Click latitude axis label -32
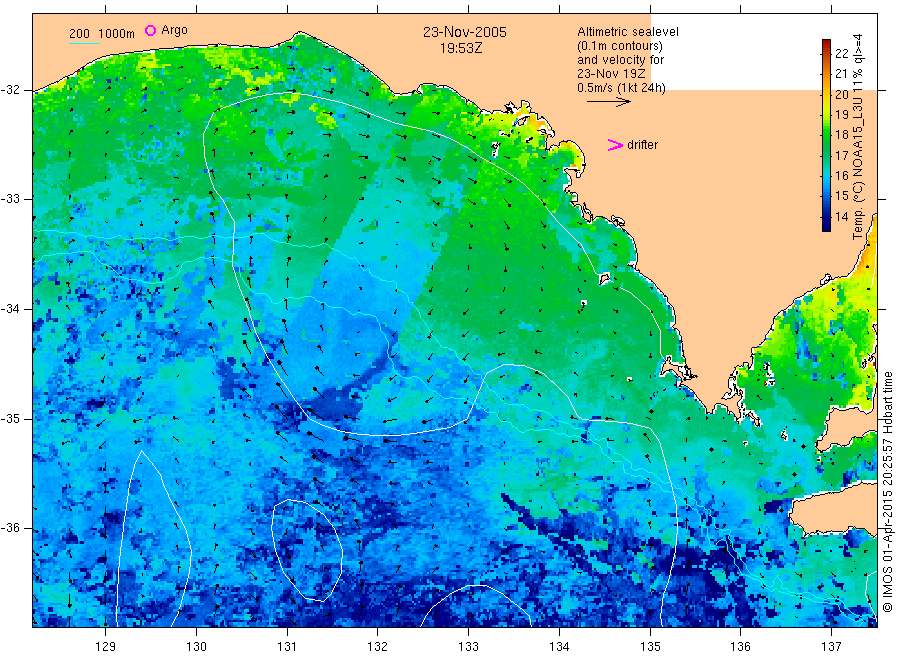900x660 pixels. (x=10, y=90)
